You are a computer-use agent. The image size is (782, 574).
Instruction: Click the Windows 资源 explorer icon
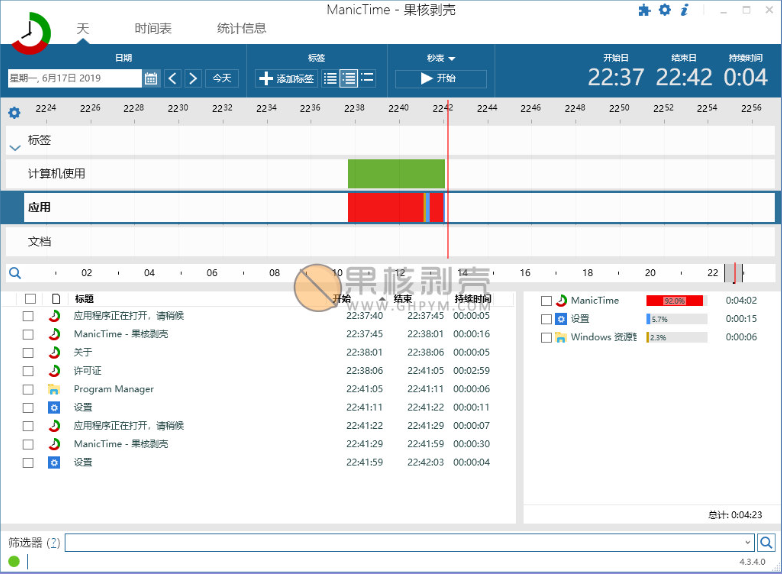[561, 337]
